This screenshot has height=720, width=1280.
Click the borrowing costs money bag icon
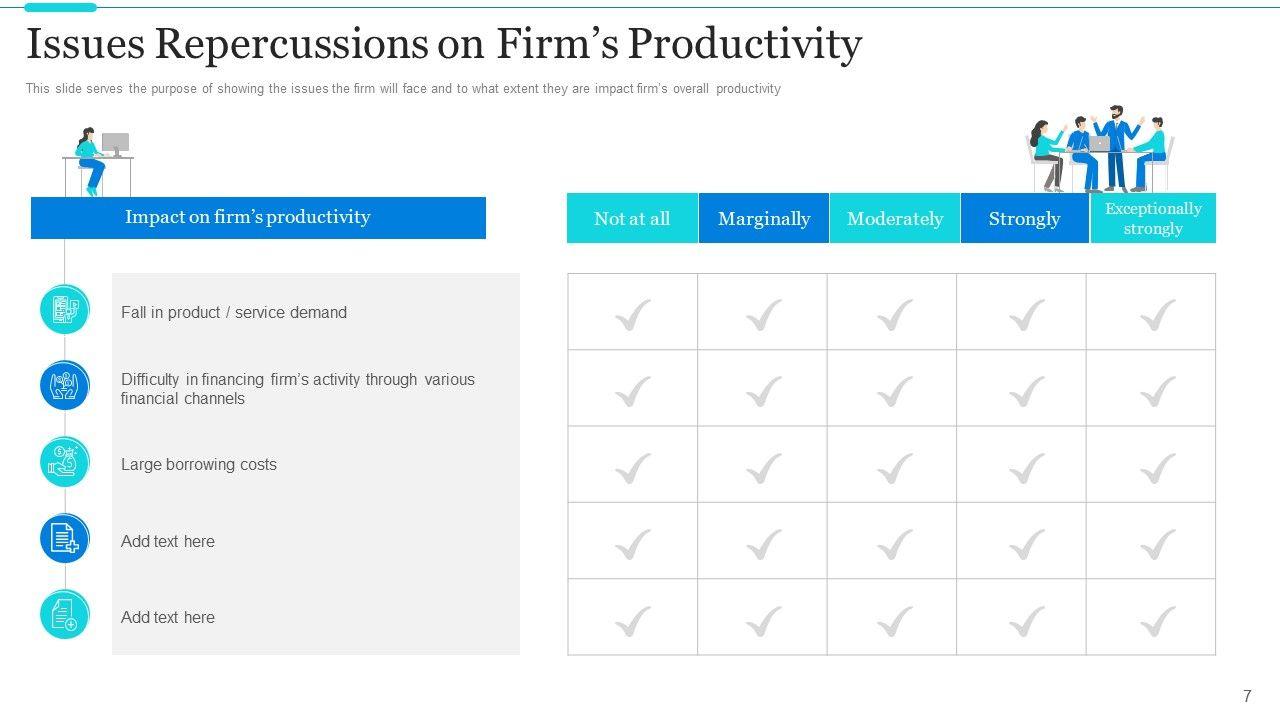coord(65,463)
